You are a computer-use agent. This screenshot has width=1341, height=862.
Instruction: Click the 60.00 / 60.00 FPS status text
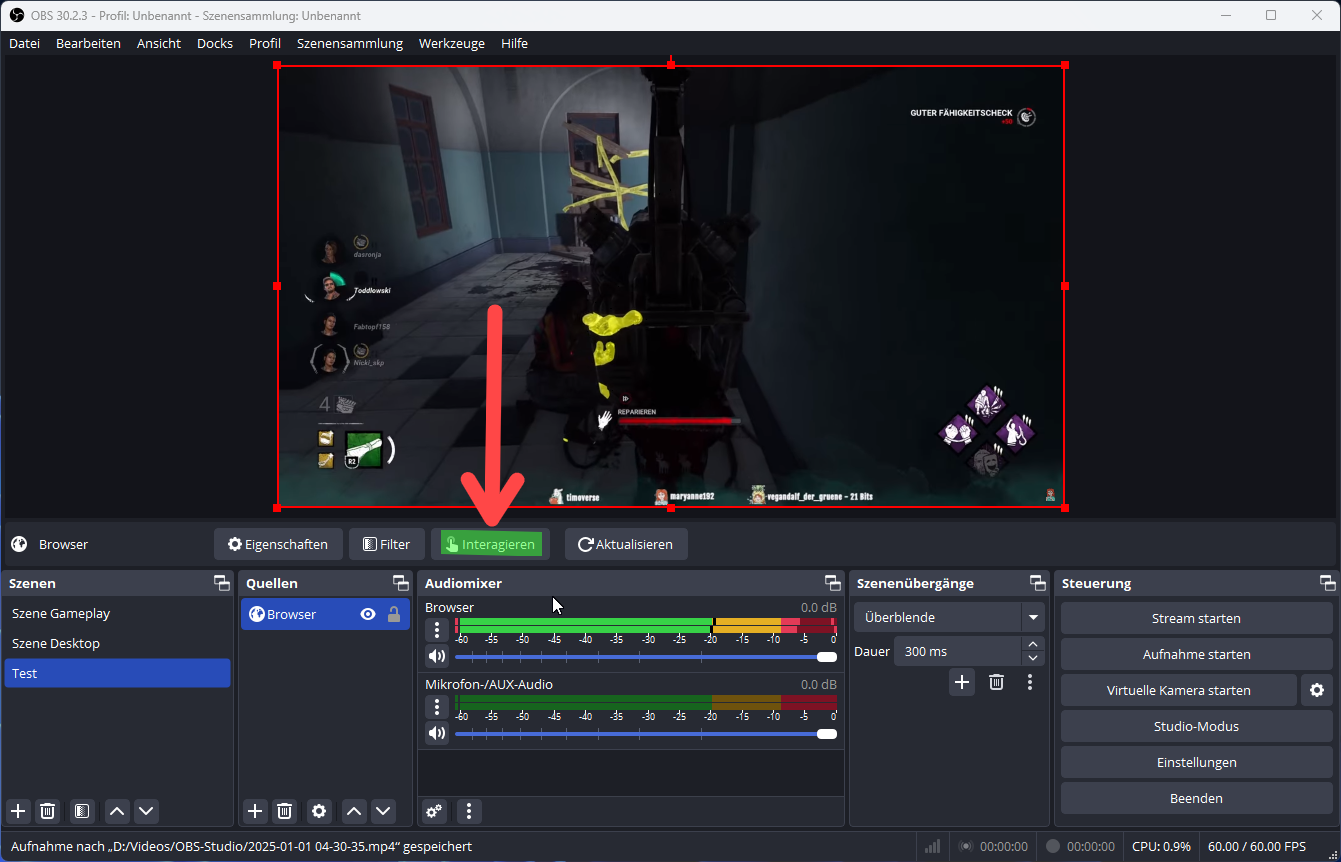(x=1257, y=846)
